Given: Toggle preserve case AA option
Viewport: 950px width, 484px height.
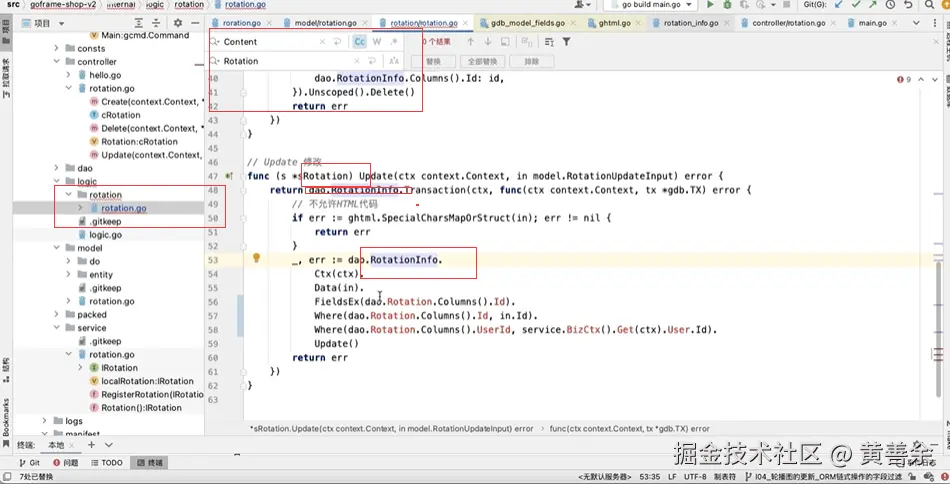Looking at the screenshot, I should [x=394, y=61].
